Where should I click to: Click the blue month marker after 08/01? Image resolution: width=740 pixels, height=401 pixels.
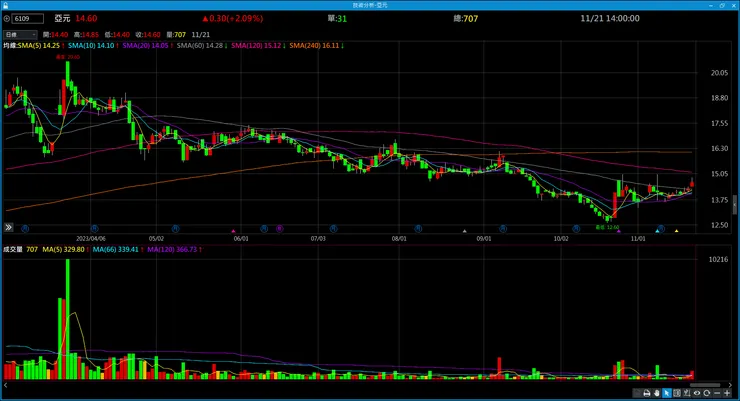(x=418, y=228)
